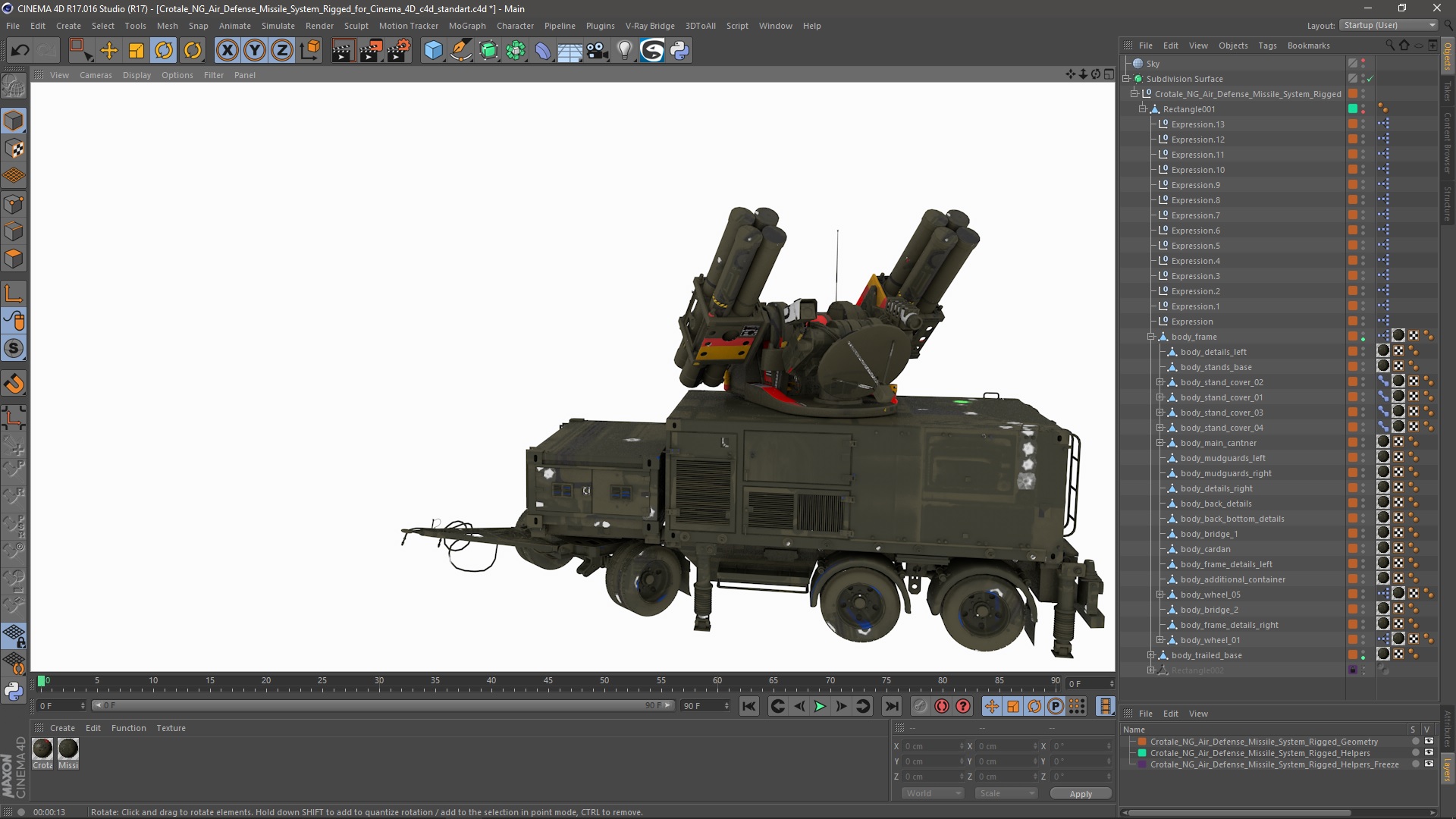Go to end of timeline
The image size is (1456, 819).
(892, 706)
